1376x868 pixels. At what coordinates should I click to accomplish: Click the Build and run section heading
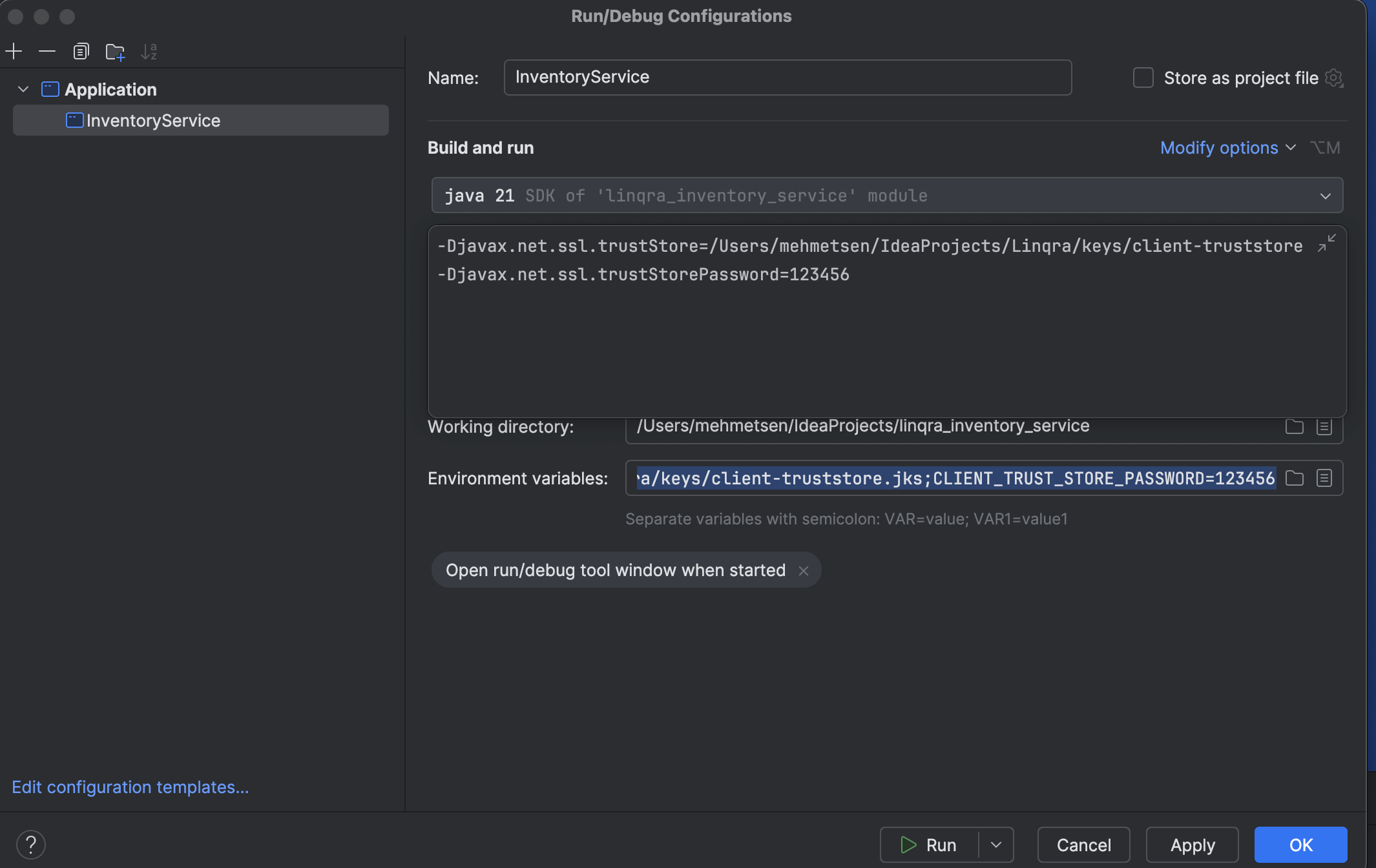point(481,148)
